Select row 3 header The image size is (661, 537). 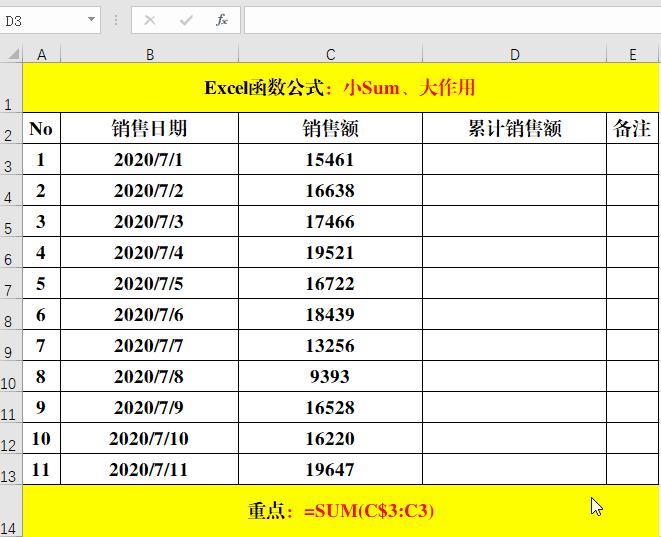coord(11,159)
